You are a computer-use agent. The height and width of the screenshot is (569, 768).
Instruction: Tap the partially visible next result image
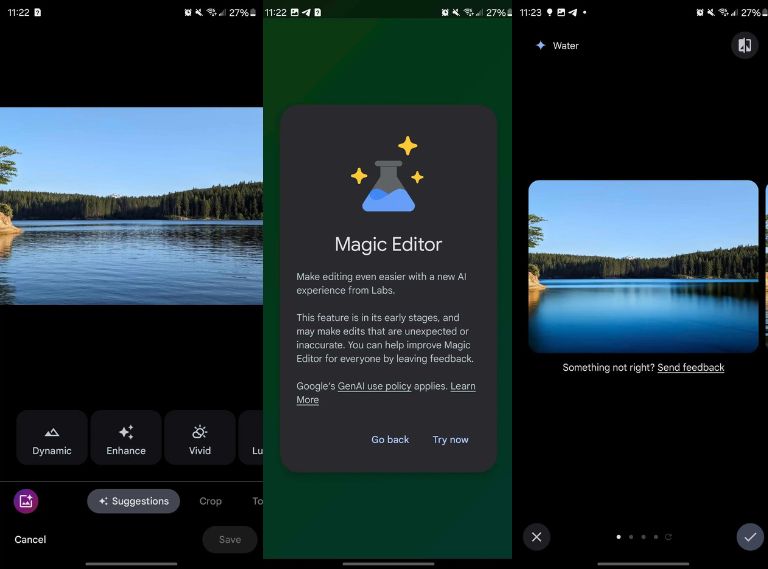point(766,266)
